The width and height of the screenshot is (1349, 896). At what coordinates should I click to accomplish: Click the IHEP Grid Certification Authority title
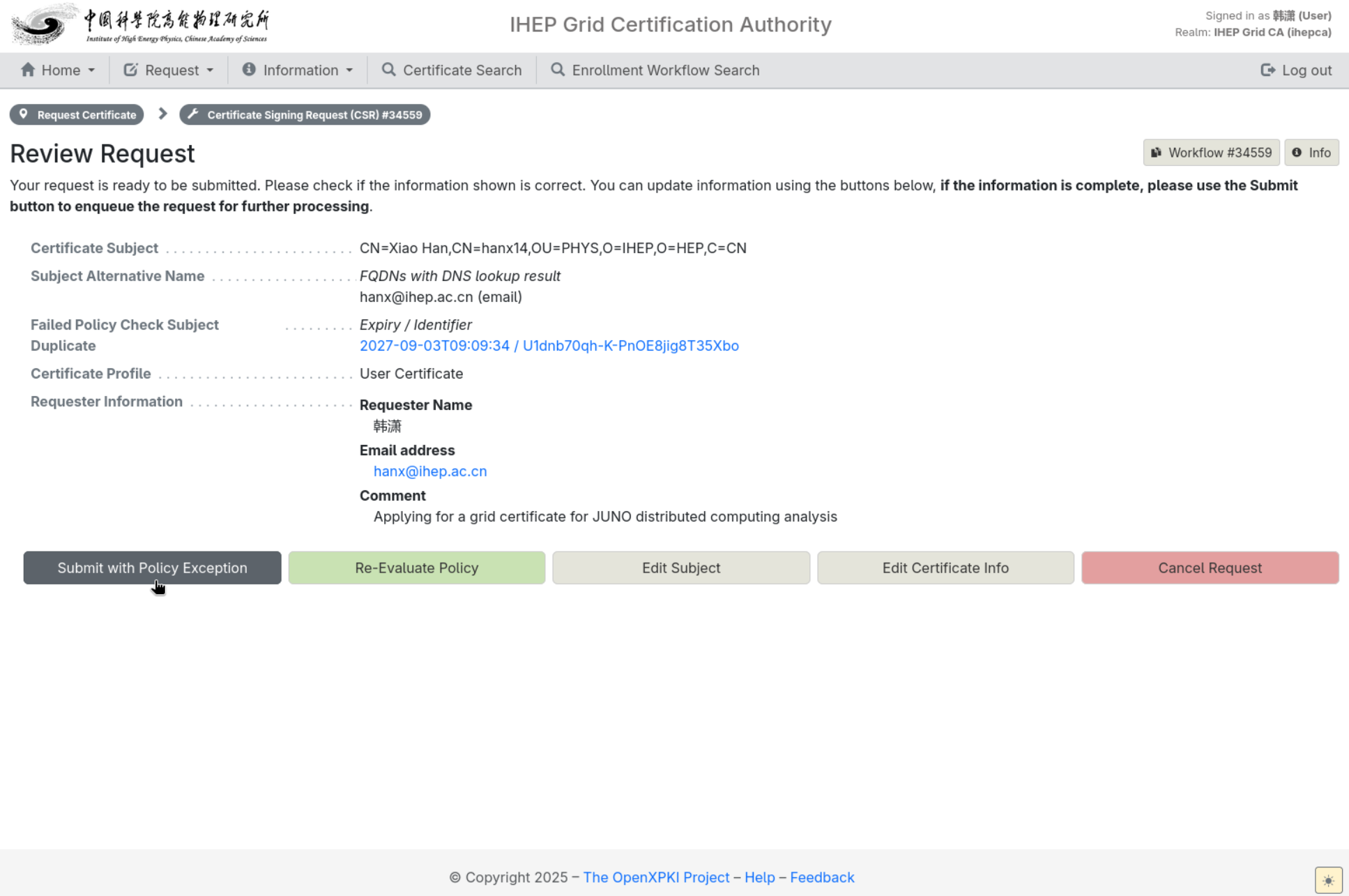click(x=671, y=24)
